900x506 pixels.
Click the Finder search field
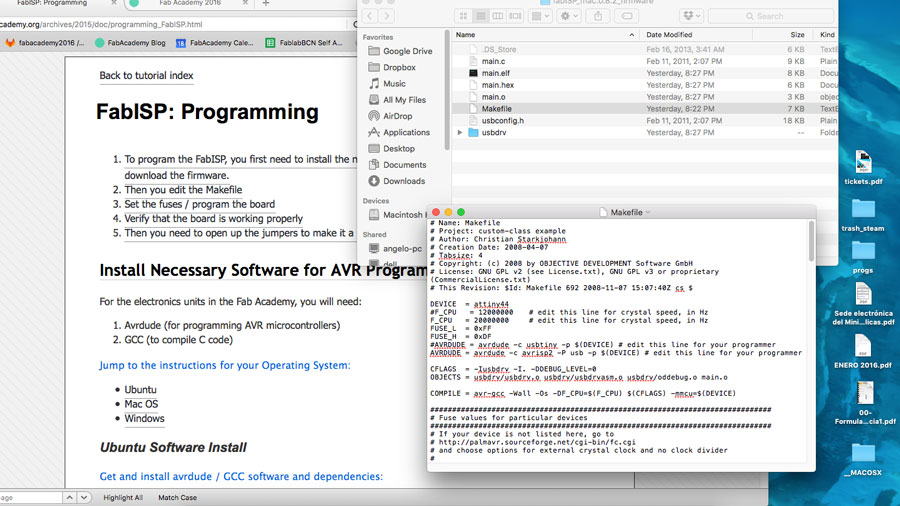[770, 16]
